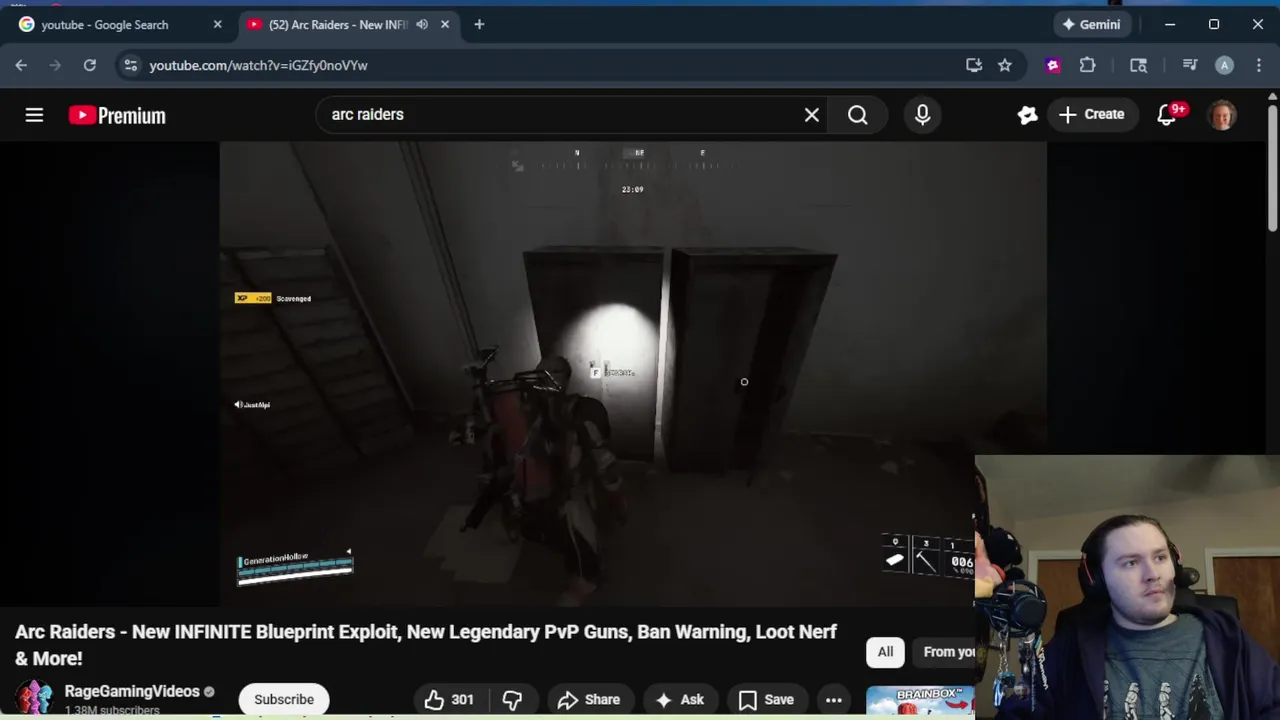Start voice search with microphone

click(922, 115)
